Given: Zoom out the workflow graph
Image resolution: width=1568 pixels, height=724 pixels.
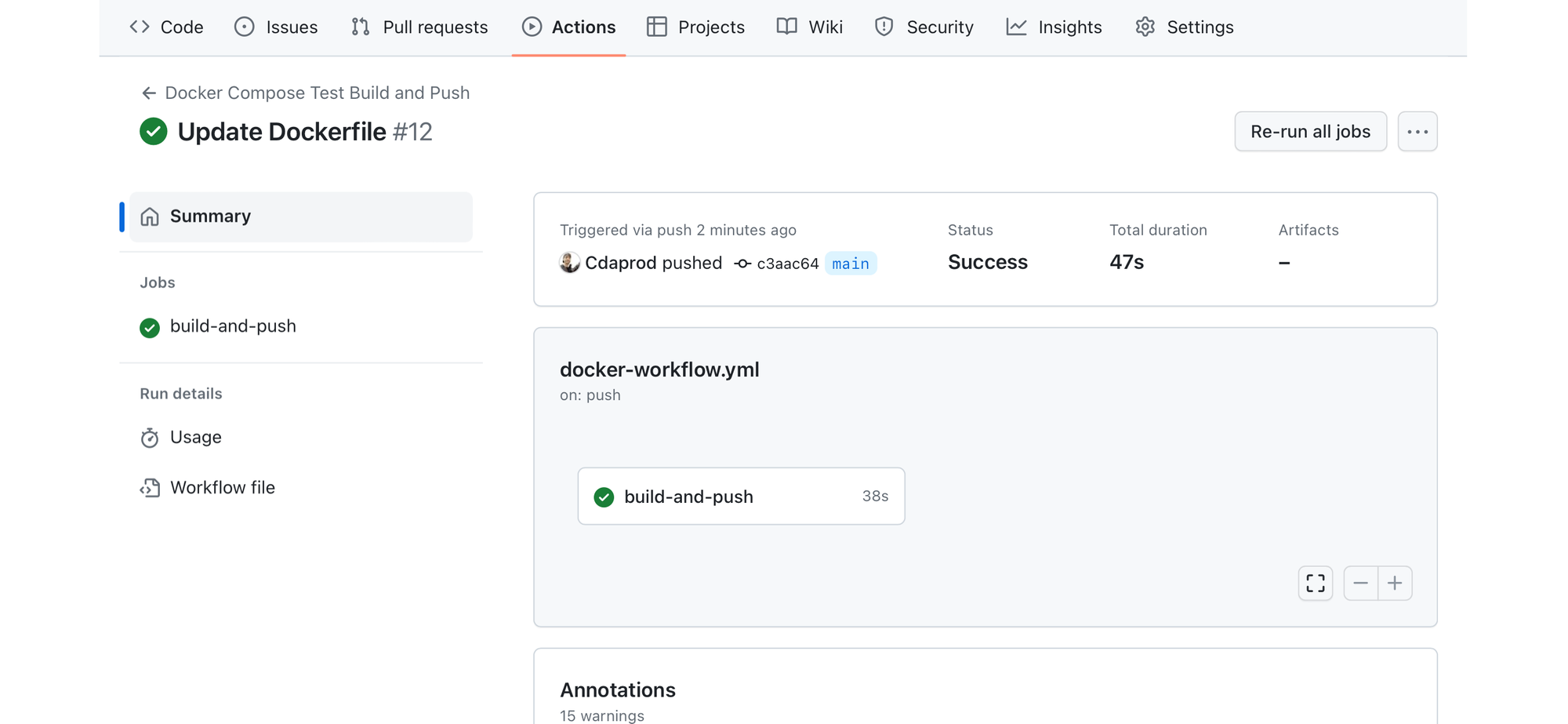Looking at the screenshot, I should [x=1360, y=584].
